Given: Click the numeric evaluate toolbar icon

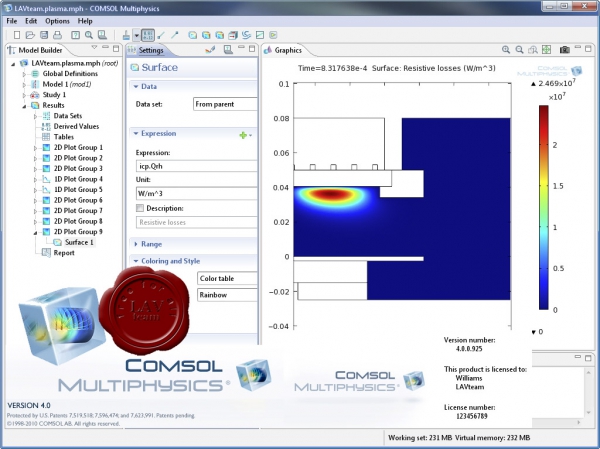Looking at the screenshot, I should pos(148,35).
